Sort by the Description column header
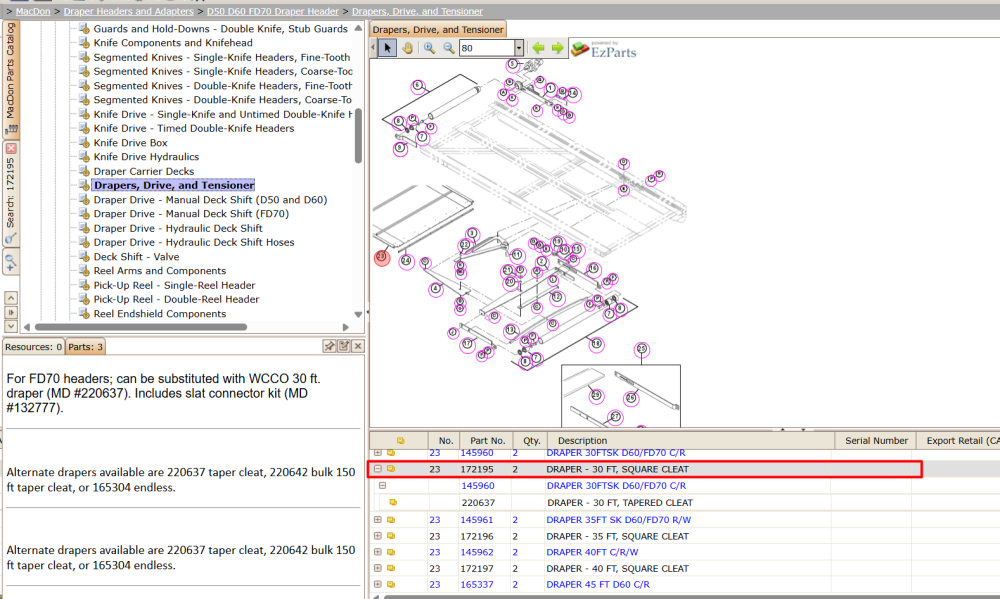1000x599 pixels. coord(689,441)
